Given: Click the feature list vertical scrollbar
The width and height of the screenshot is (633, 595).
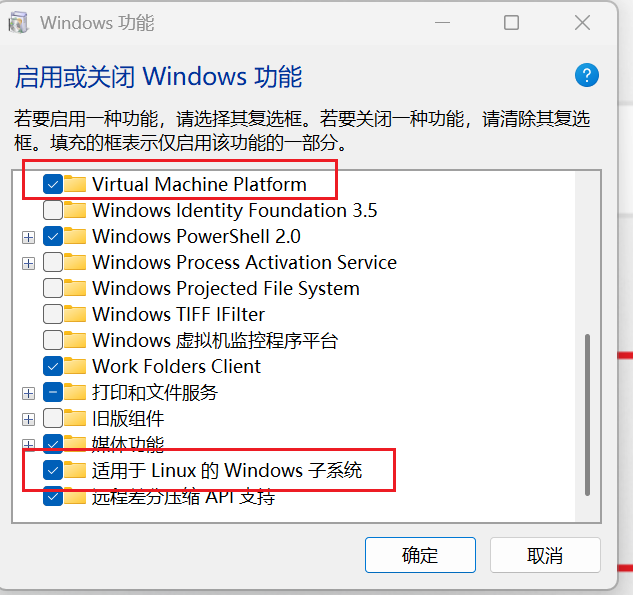Looking at the screenshot, I should point(588,411).
